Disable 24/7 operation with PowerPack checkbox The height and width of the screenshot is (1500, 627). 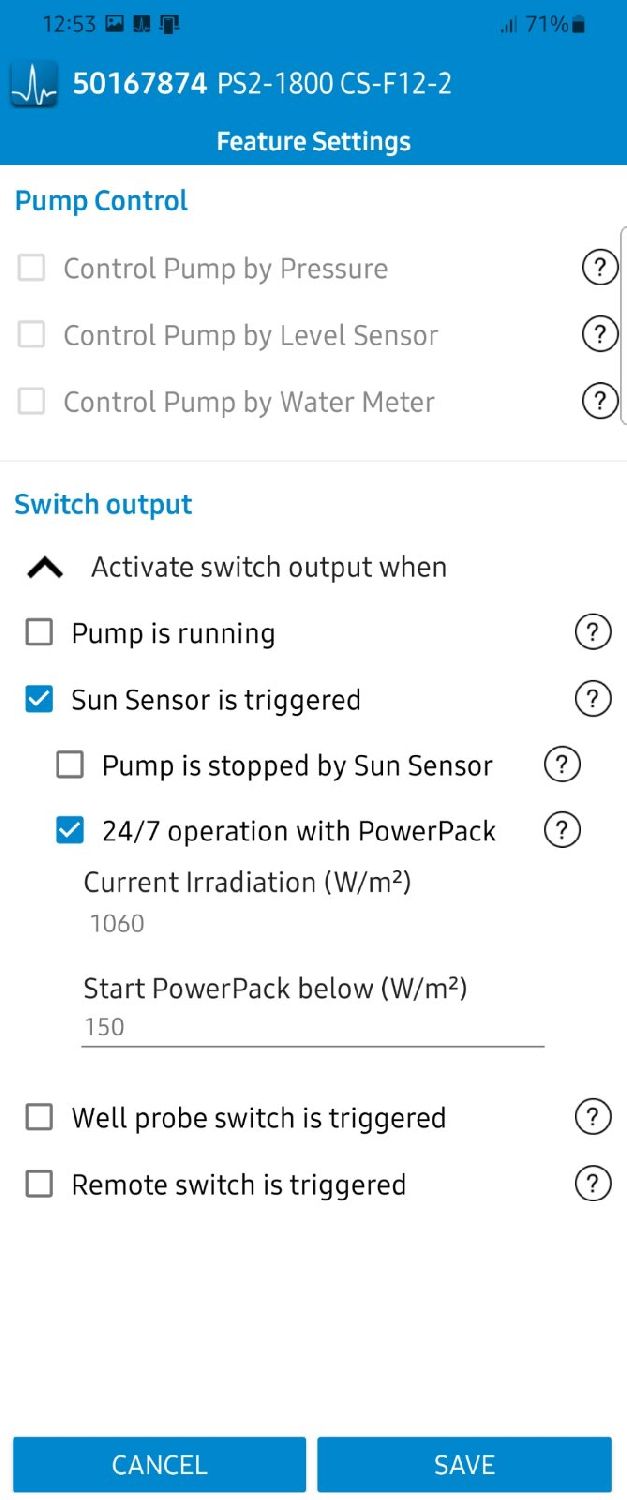70,830
